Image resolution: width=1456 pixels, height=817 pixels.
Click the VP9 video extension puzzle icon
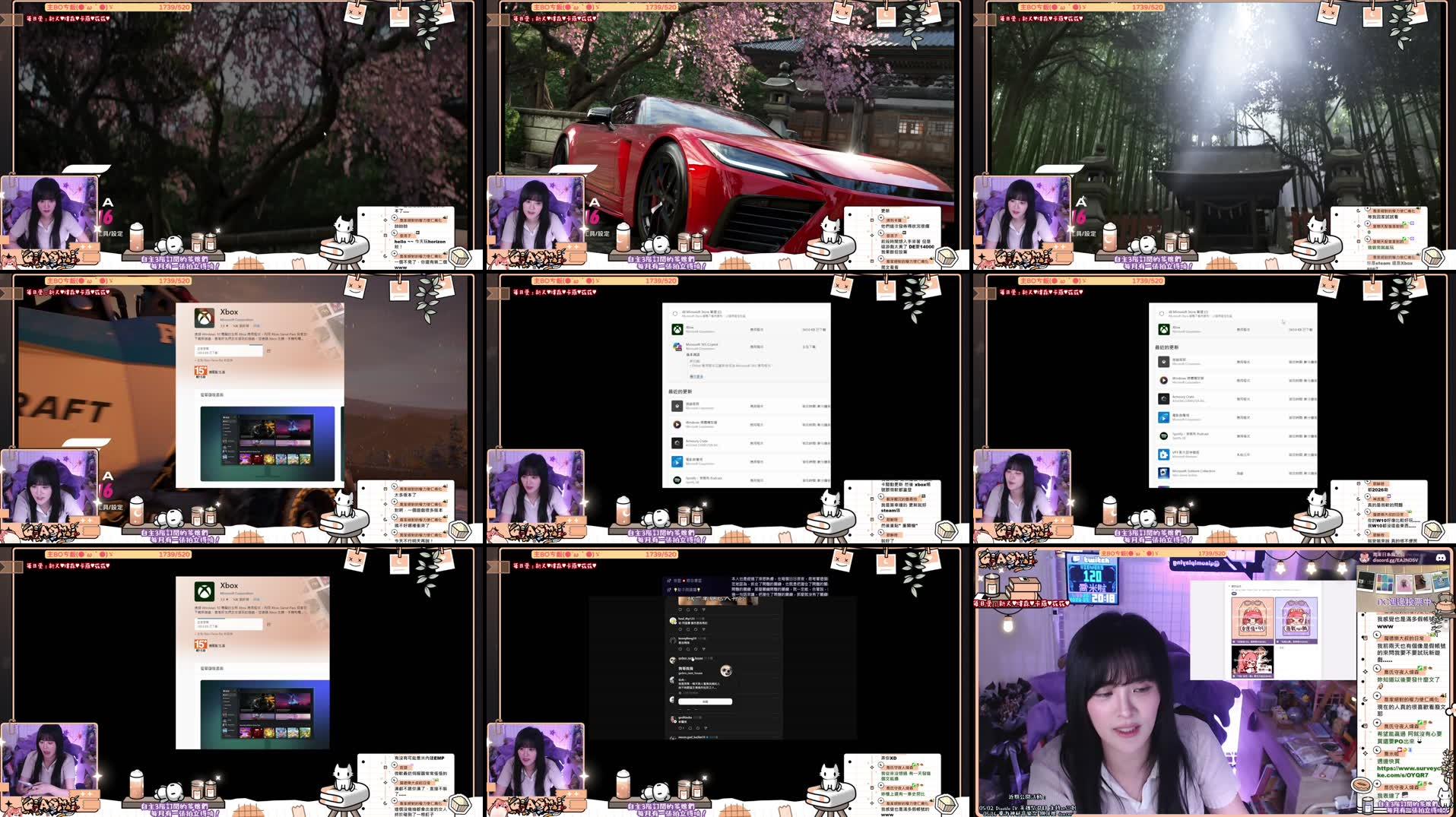[1163, 454]
